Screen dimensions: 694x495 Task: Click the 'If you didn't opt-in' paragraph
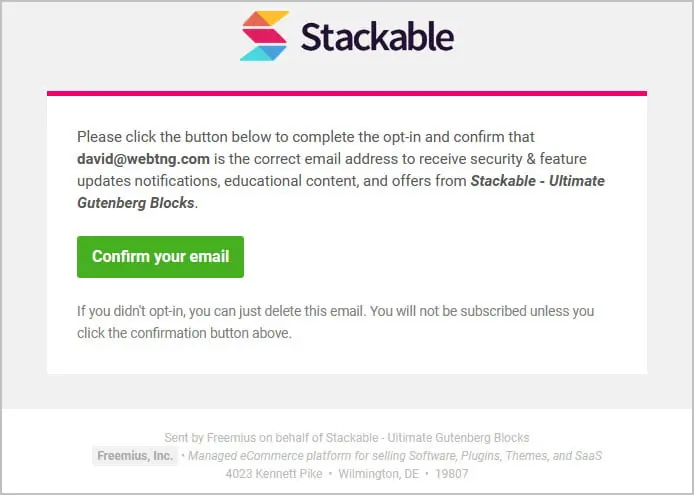(335, 322)
